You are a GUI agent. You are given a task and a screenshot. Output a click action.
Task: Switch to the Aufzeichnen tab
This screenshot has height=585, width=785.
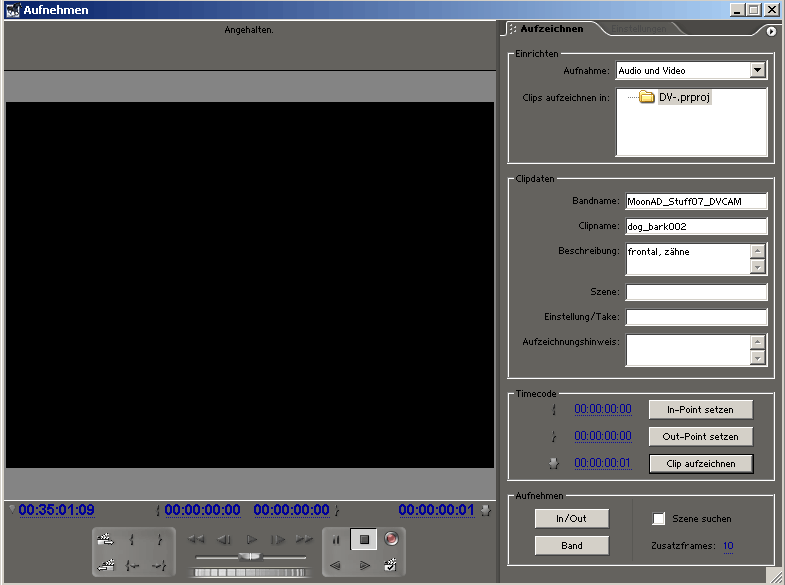coord(551,29)
